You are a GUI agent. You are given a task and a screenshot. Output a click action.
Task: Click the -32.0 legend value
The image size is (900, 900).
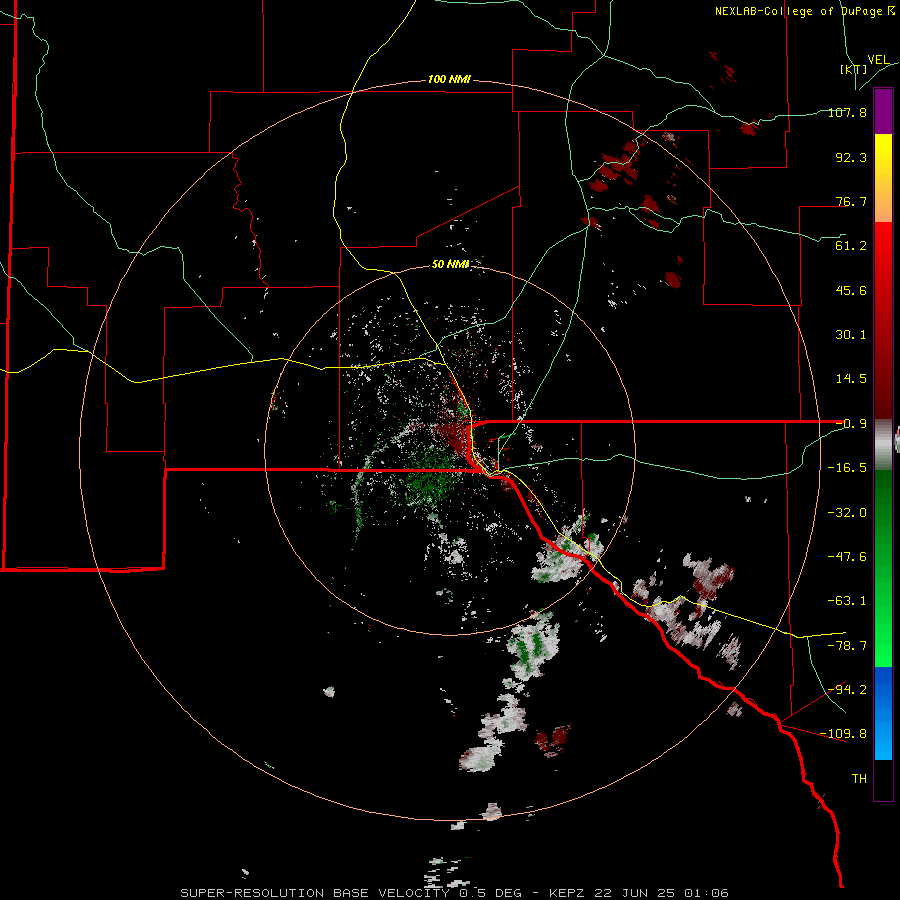click(x=848, y=513)
